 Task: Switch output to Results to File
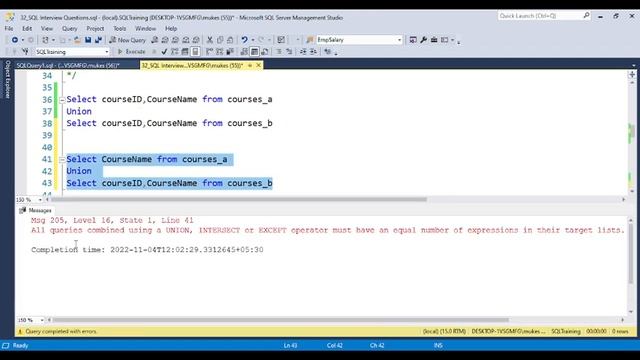click(264, 51)
